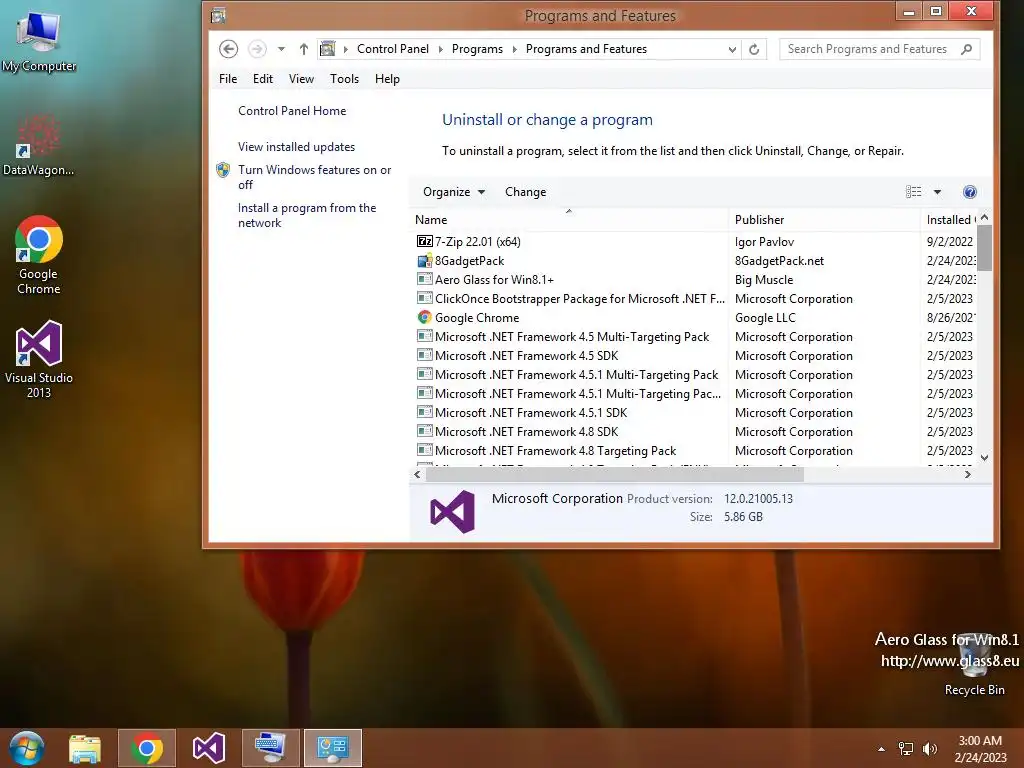Screen dimensions: 1024x768
Task: Refresh the Programs and Features list
Action: (x=754, y=49)
